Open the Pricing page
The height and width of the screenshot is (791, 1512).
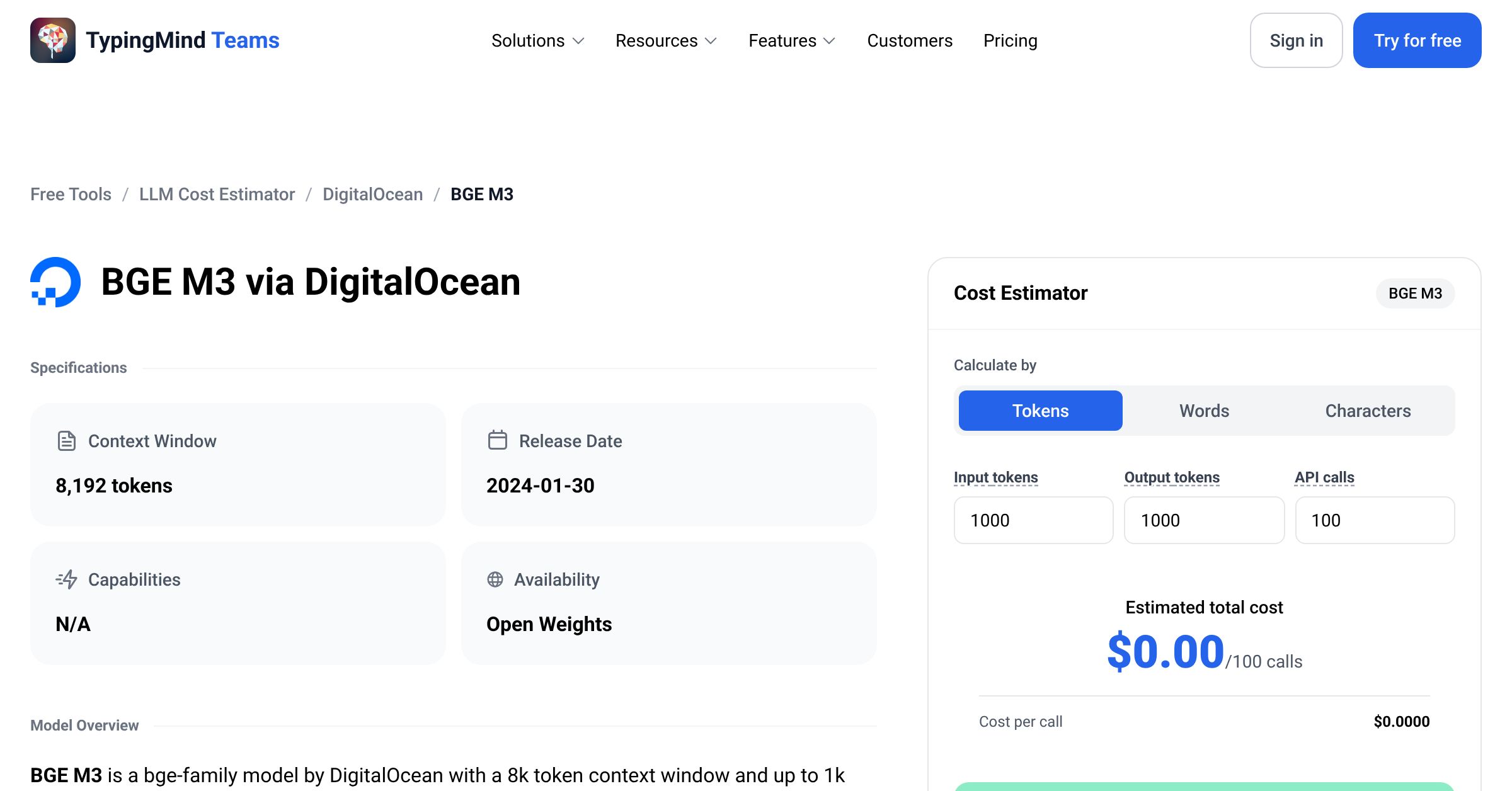[x=1011, y=40]
